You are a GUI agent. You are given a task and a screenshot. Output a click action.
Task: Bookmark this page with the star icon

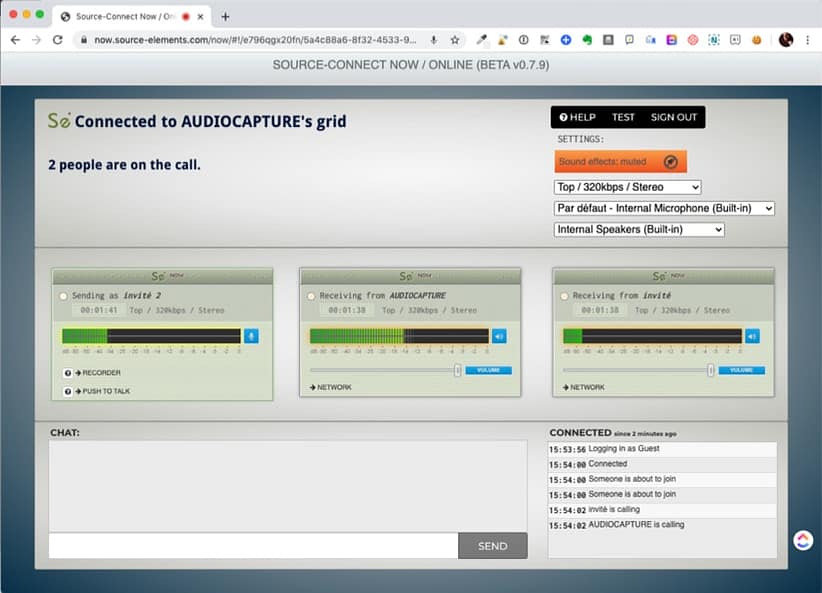click(x=455, y=40)
